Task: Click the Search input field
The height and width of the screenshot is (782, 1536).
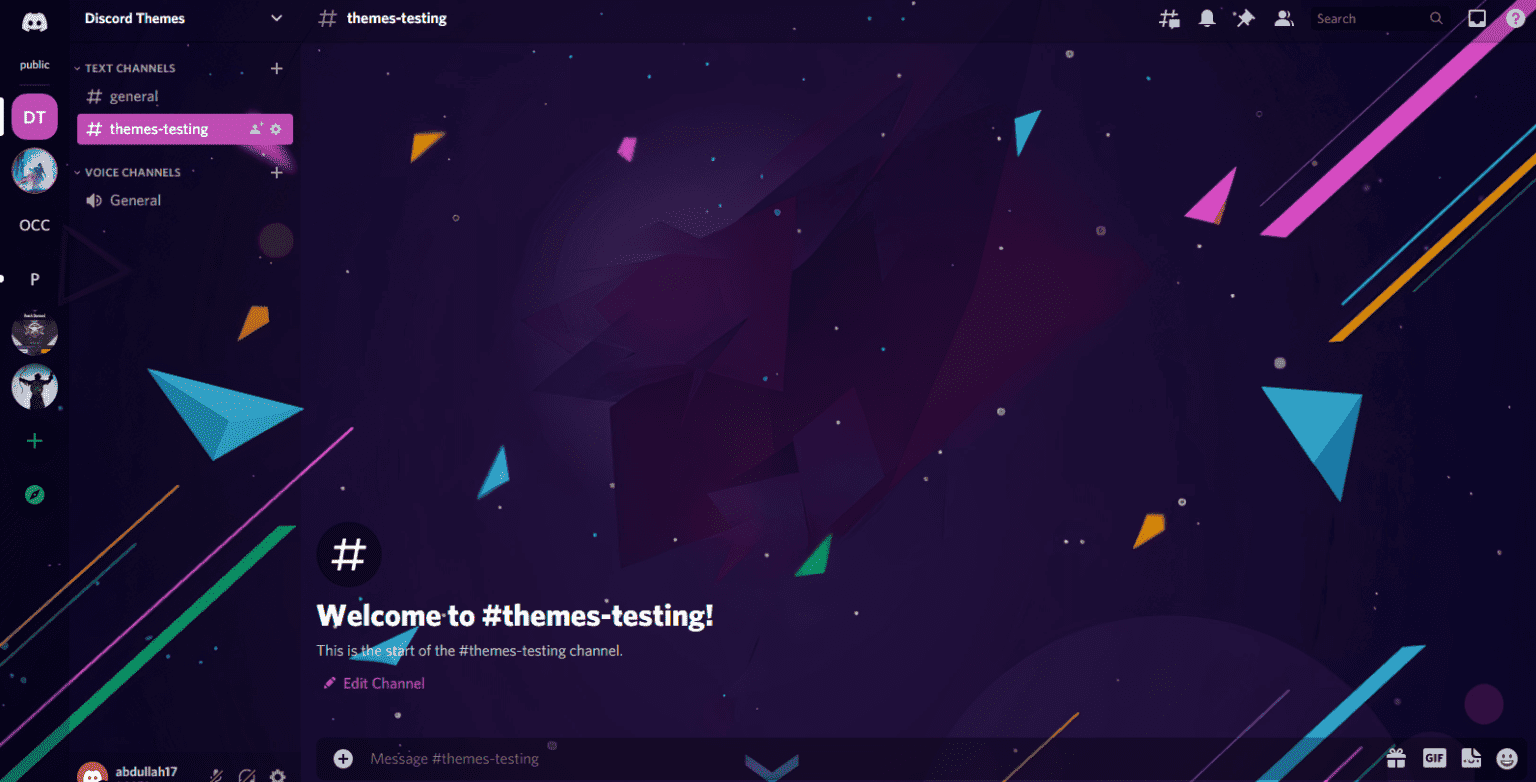Action: point(1370,17)
